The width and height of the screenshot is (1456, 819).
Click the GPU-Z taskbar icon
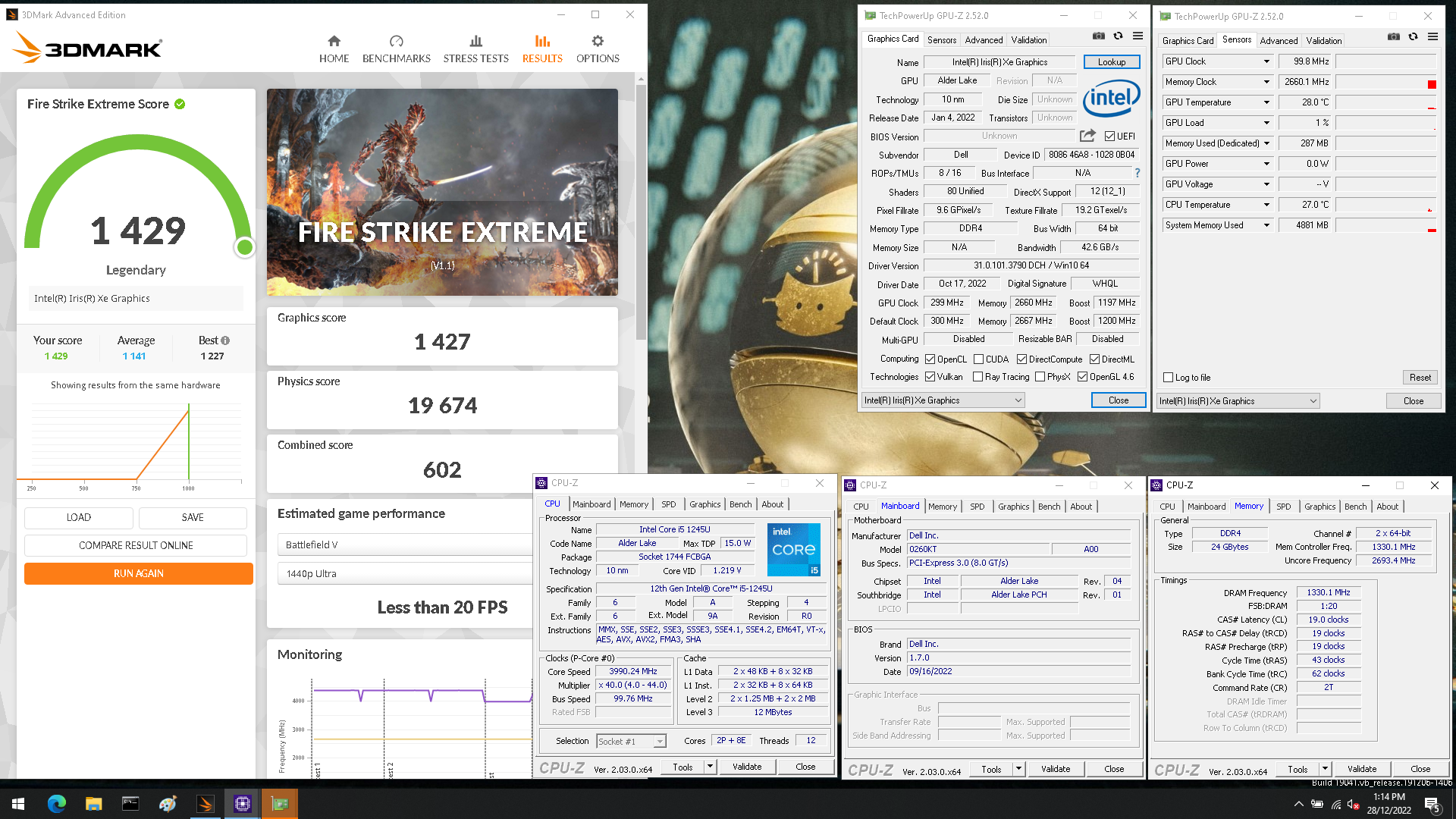click(280, 804)
